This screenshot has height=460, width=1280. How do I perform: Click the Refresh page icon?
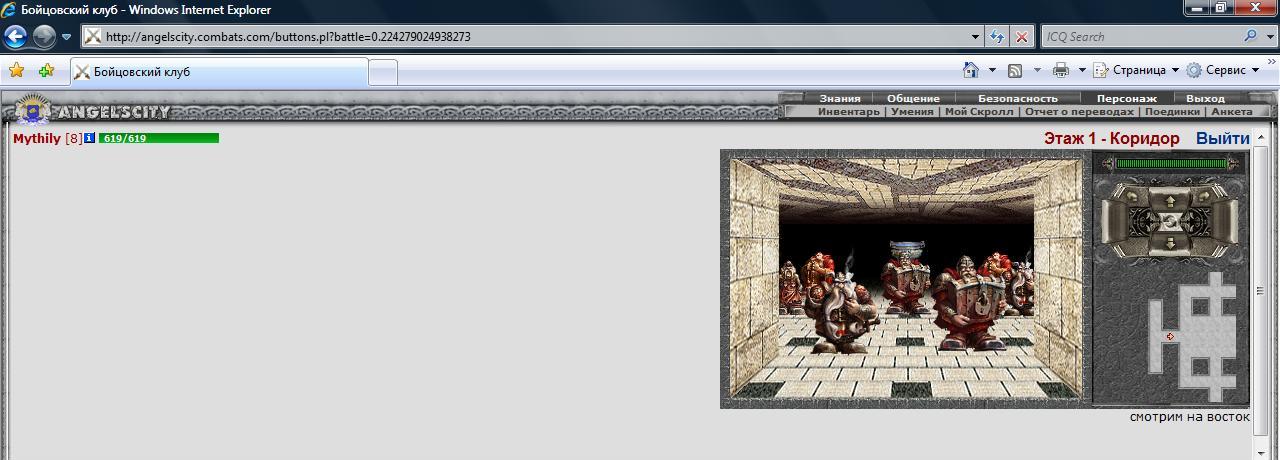coord(997,37)
